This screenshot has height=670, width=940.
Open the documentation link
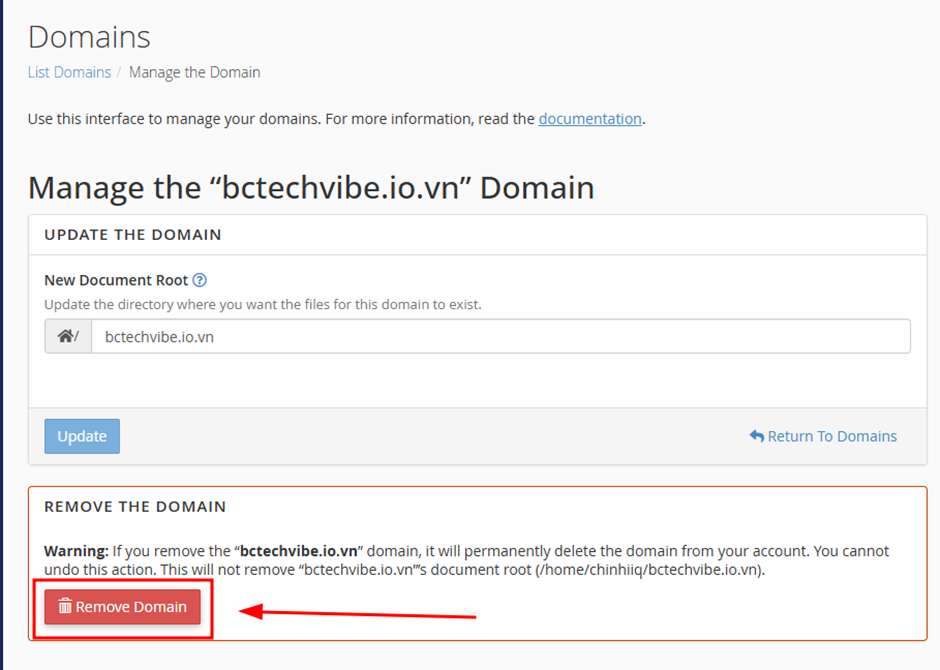coord(590,119)
